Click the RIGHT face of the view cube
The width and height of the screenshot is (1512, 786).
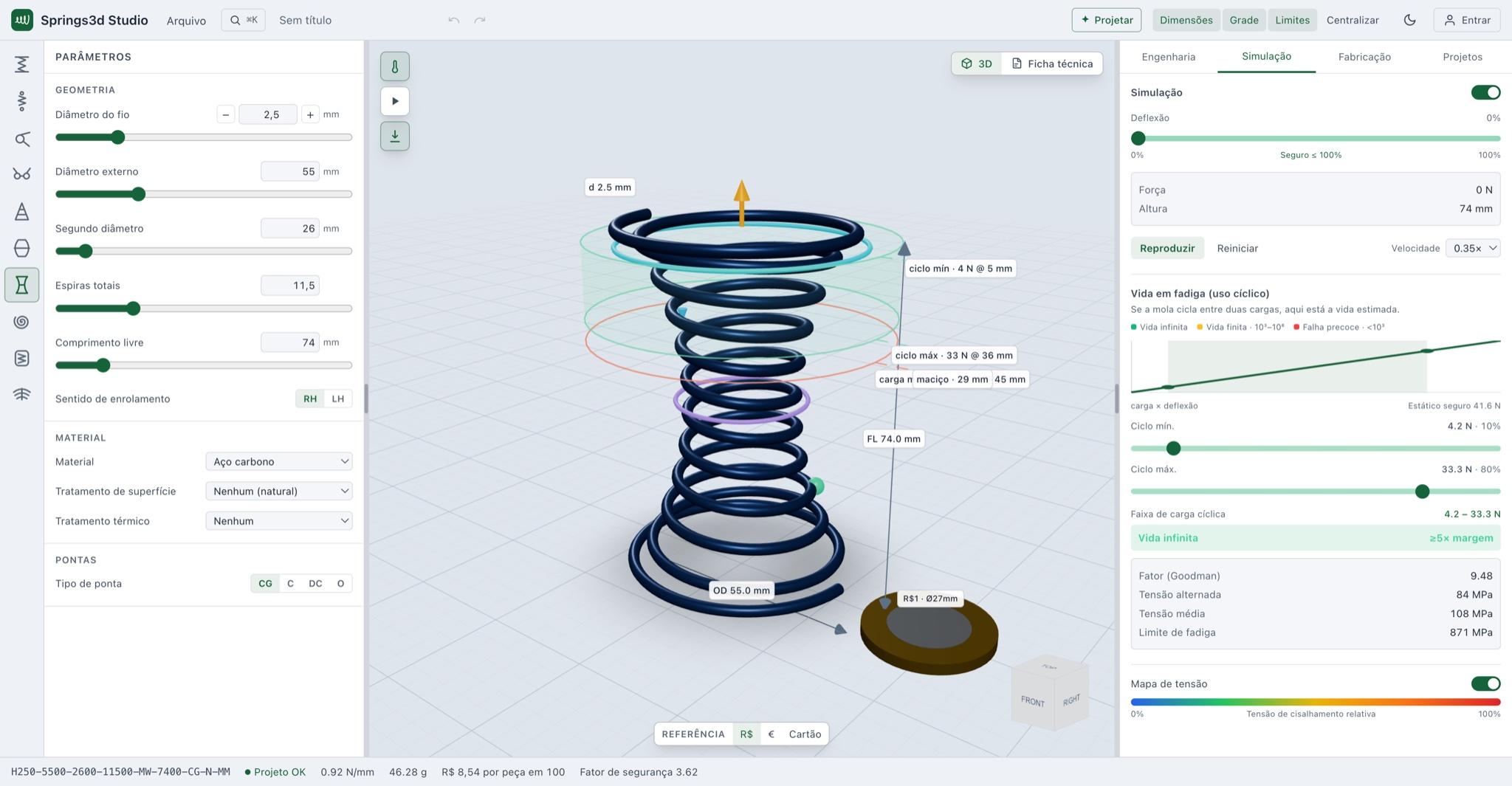(1071, 699)
